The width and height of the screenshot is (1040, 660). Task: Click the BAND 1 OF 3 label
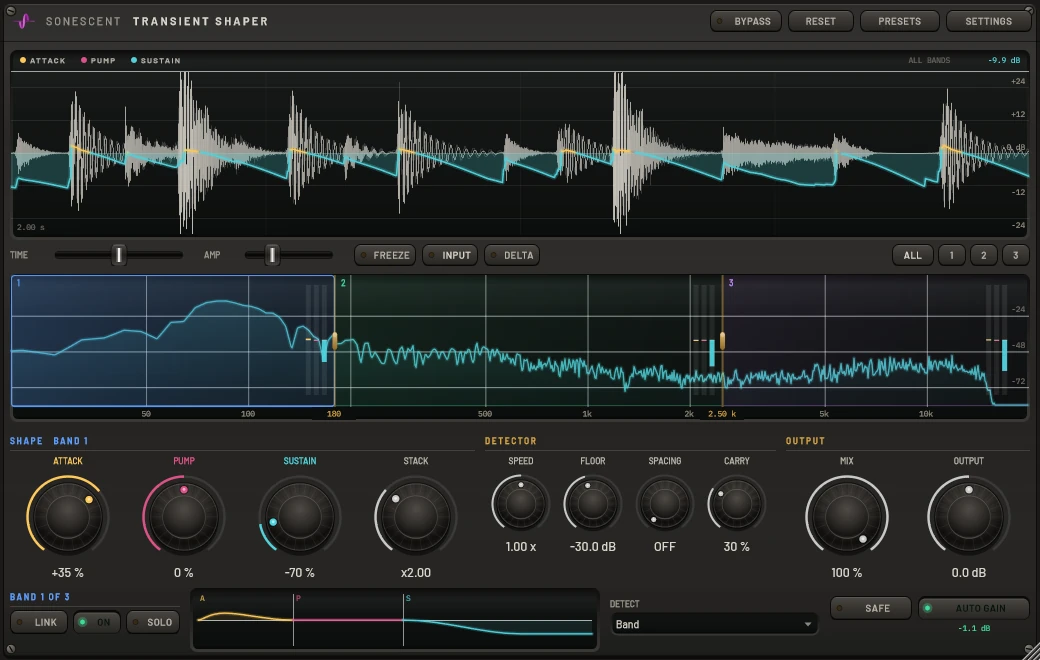pyautogui.click(x=40, y=597)
